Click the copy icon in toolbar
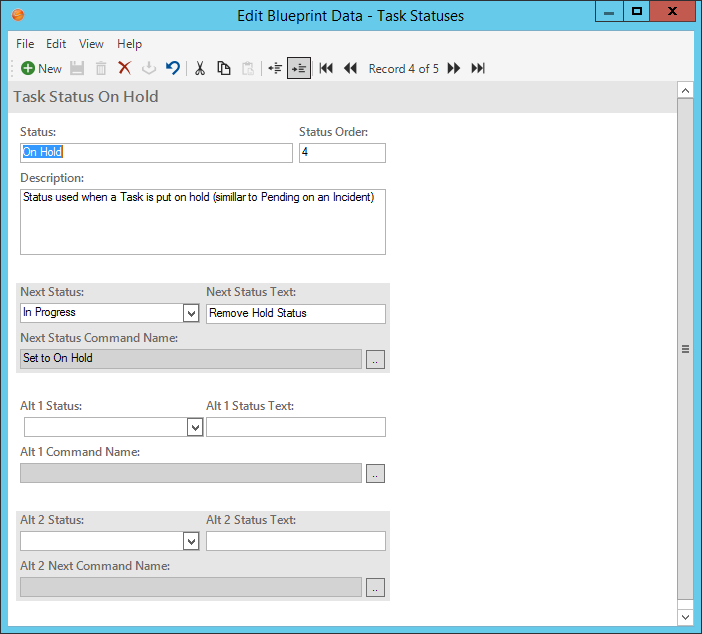 (x=224, y=69)
